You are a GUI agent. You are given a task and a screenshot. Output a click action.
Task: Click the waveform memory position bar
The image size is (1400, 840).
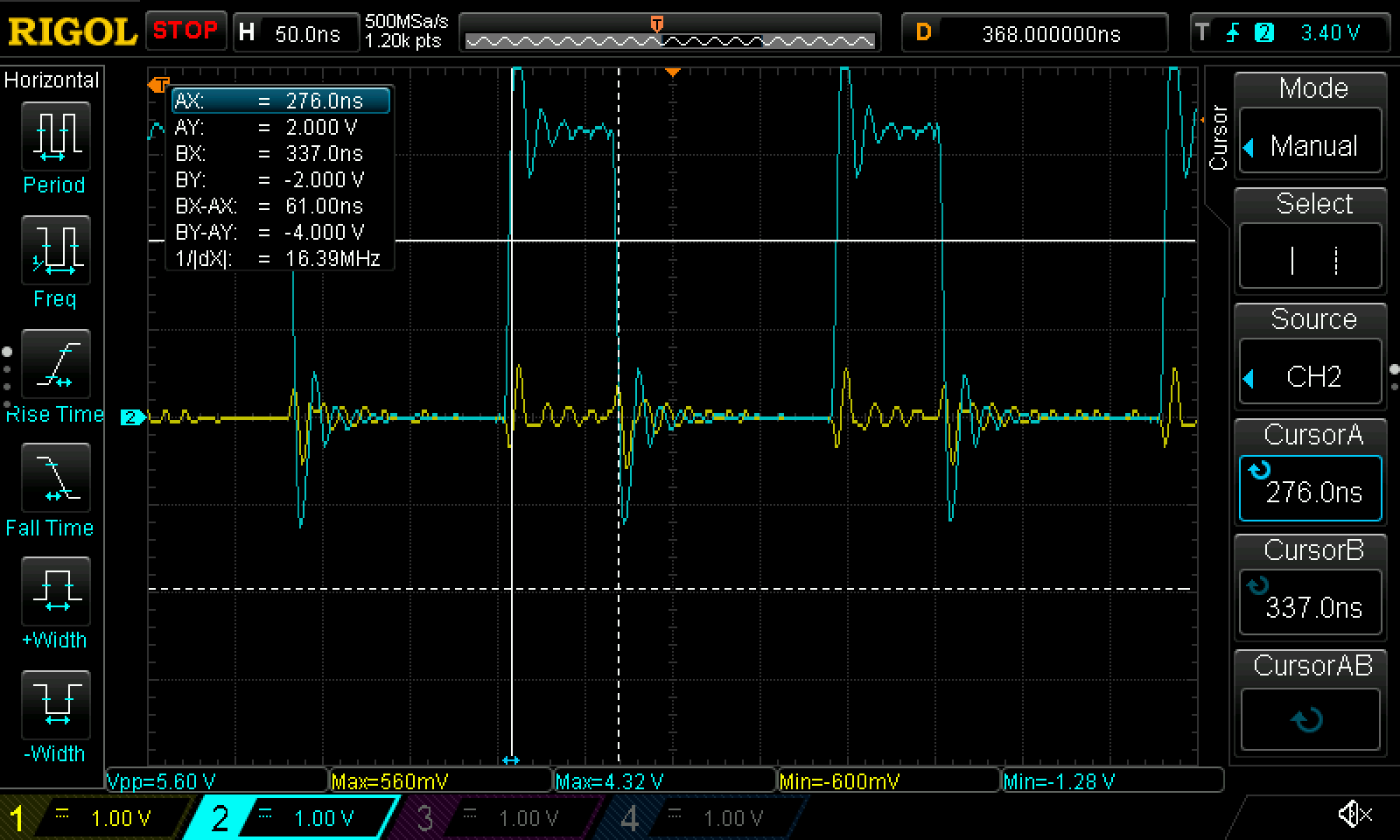tap(669, 40)
